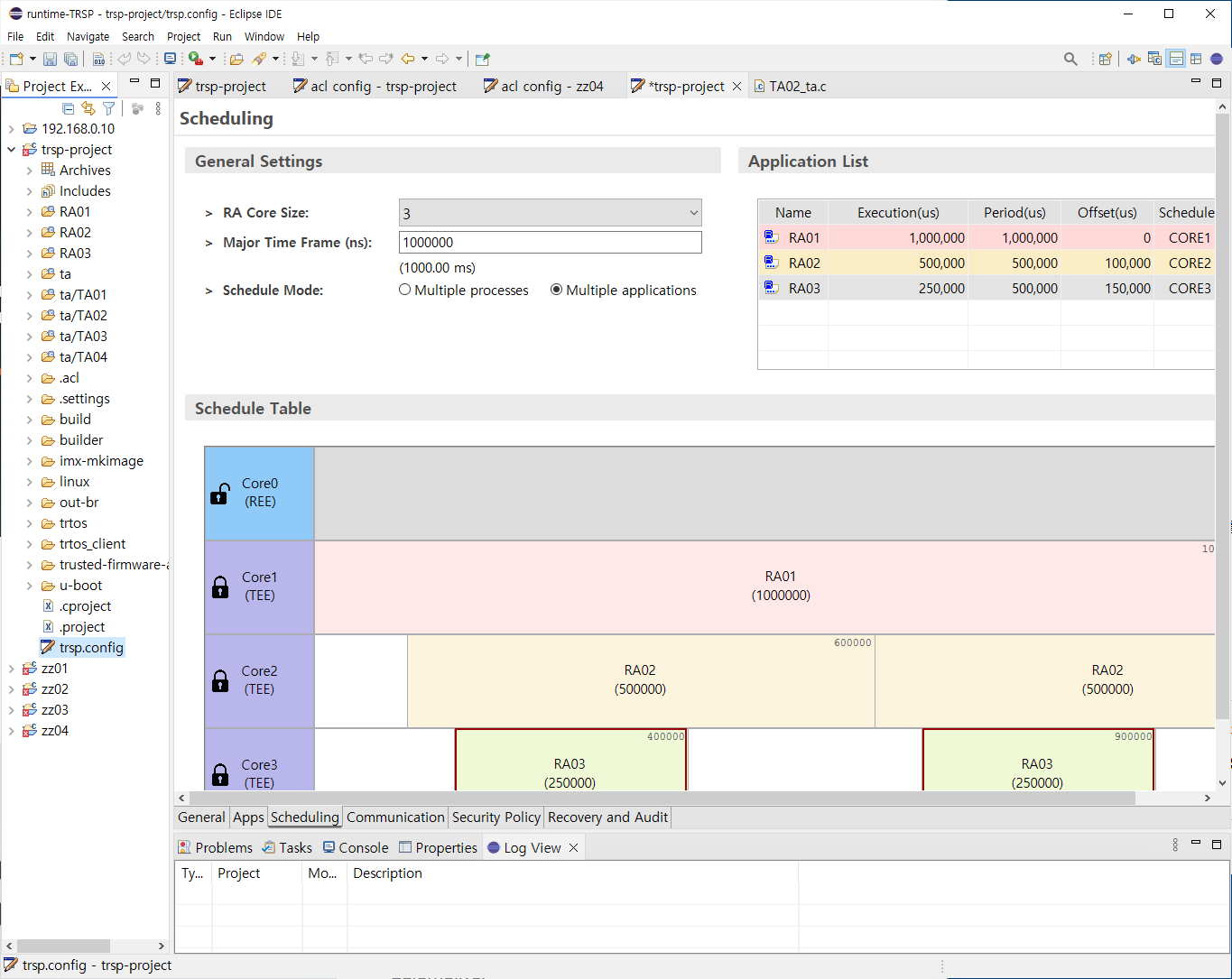Image resolution: width=1232 pixels, height=979 pixels.
Task: Select the Multiple processes schedule mode
Action: [x=405, y=291]
